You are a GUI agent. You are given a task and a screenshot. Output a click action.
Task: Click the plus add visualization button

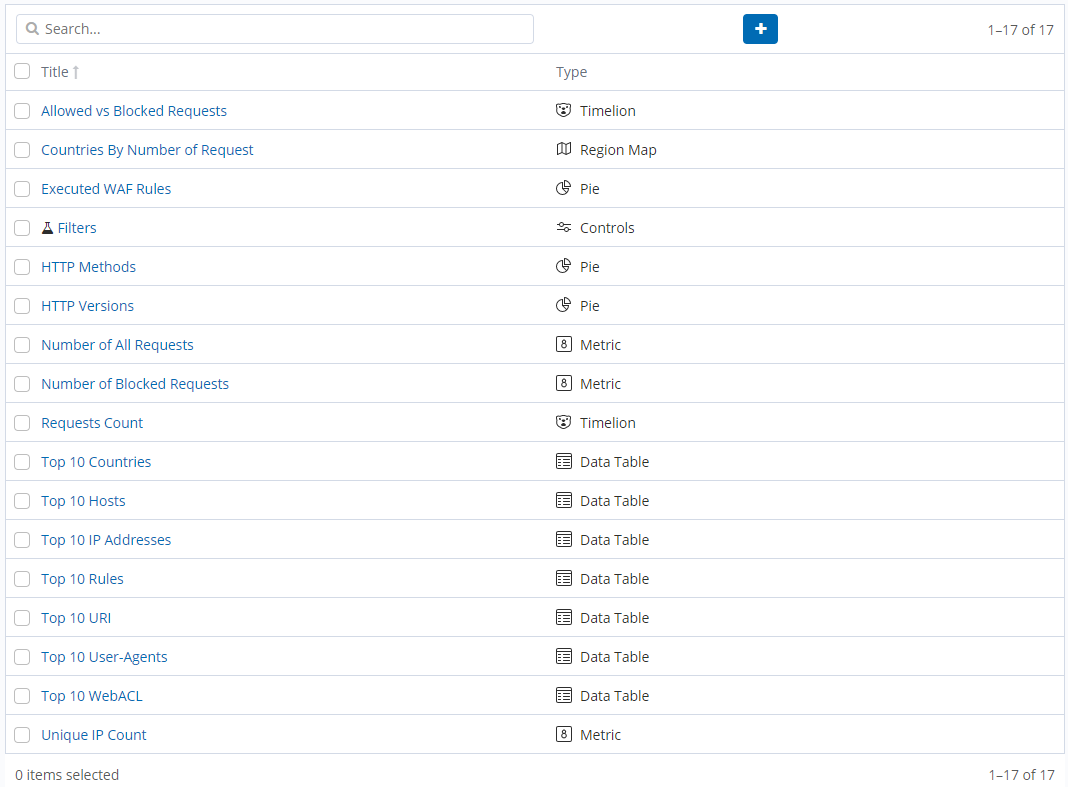coord(760,29)
